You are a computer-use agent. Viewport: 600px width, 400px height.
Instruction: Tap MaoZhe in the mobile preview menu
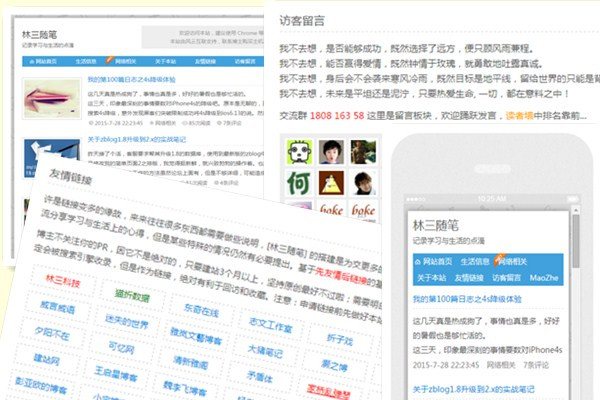coord(544,277)
